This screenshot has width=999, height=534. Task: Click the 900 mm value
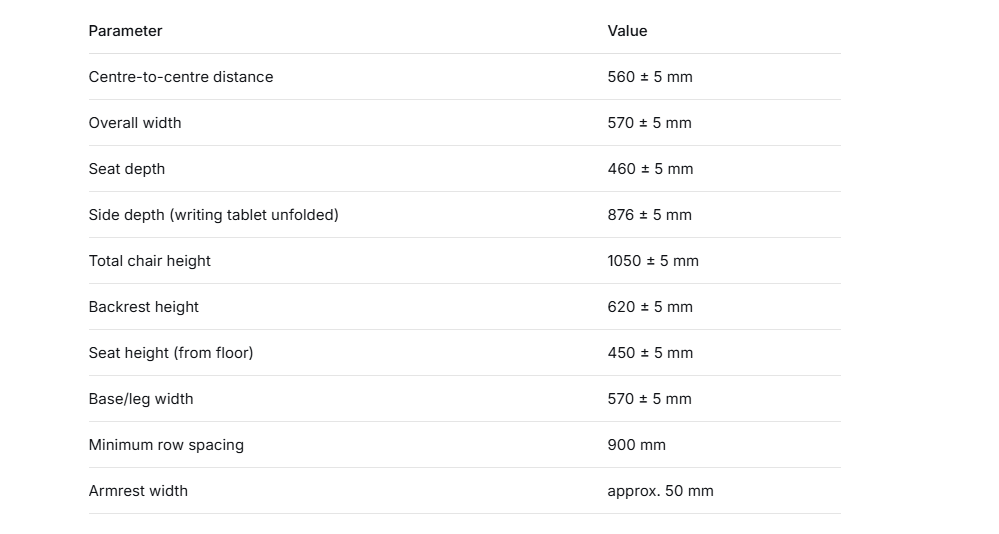636,445
